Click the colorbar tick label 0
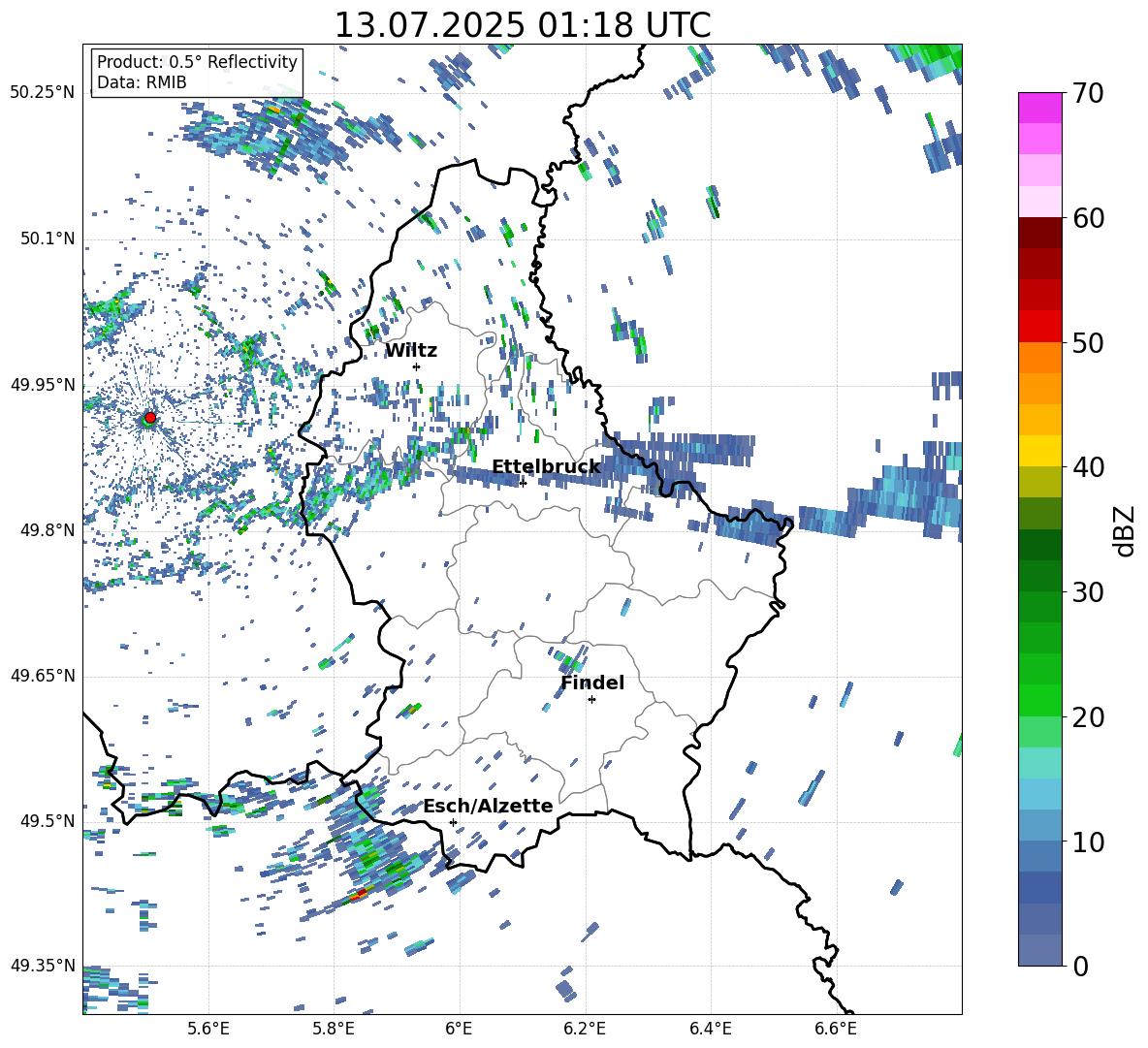 coord(1080,966)
